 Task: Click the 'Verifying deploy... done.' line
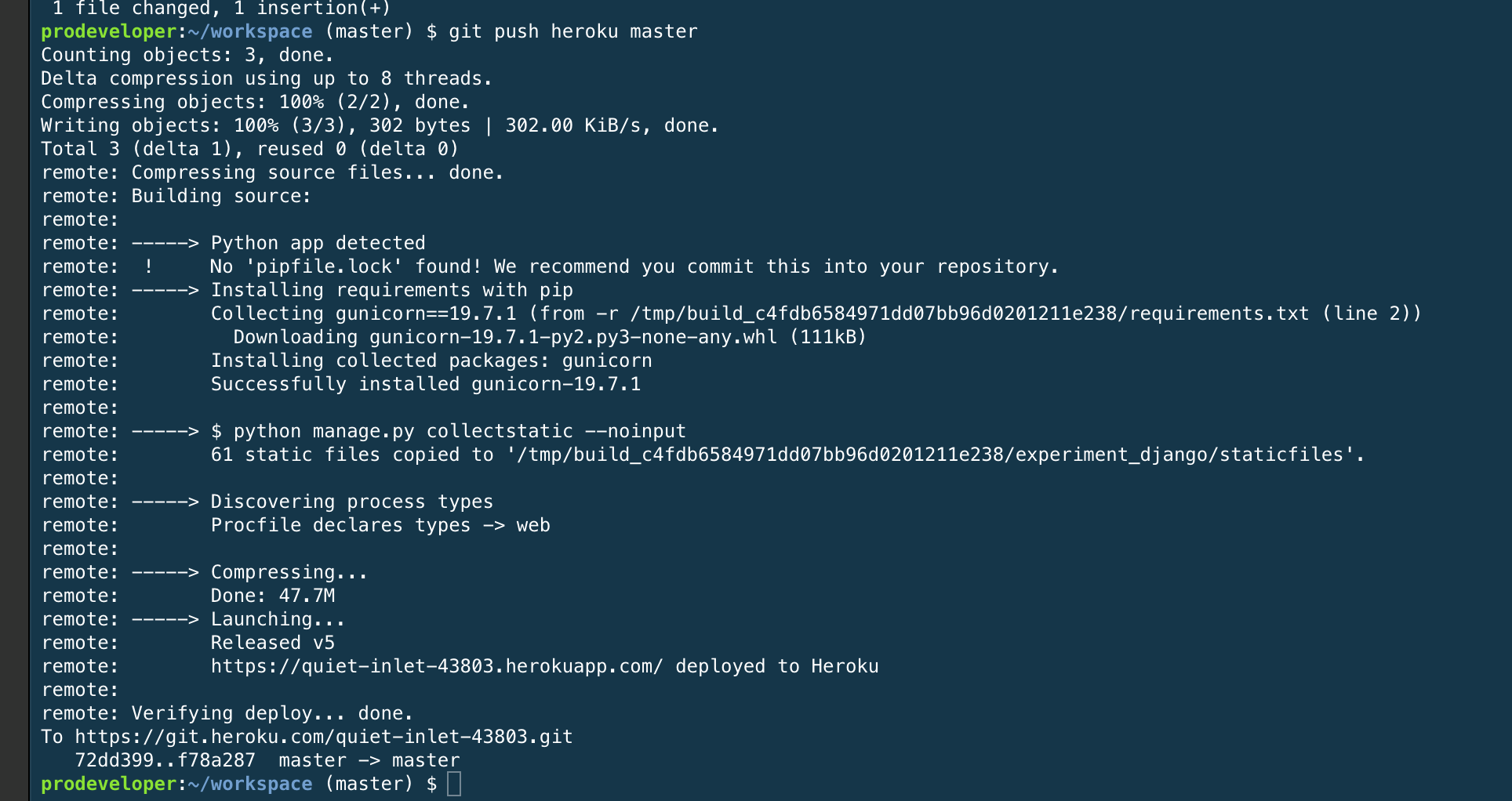click(x=271, y=713)
